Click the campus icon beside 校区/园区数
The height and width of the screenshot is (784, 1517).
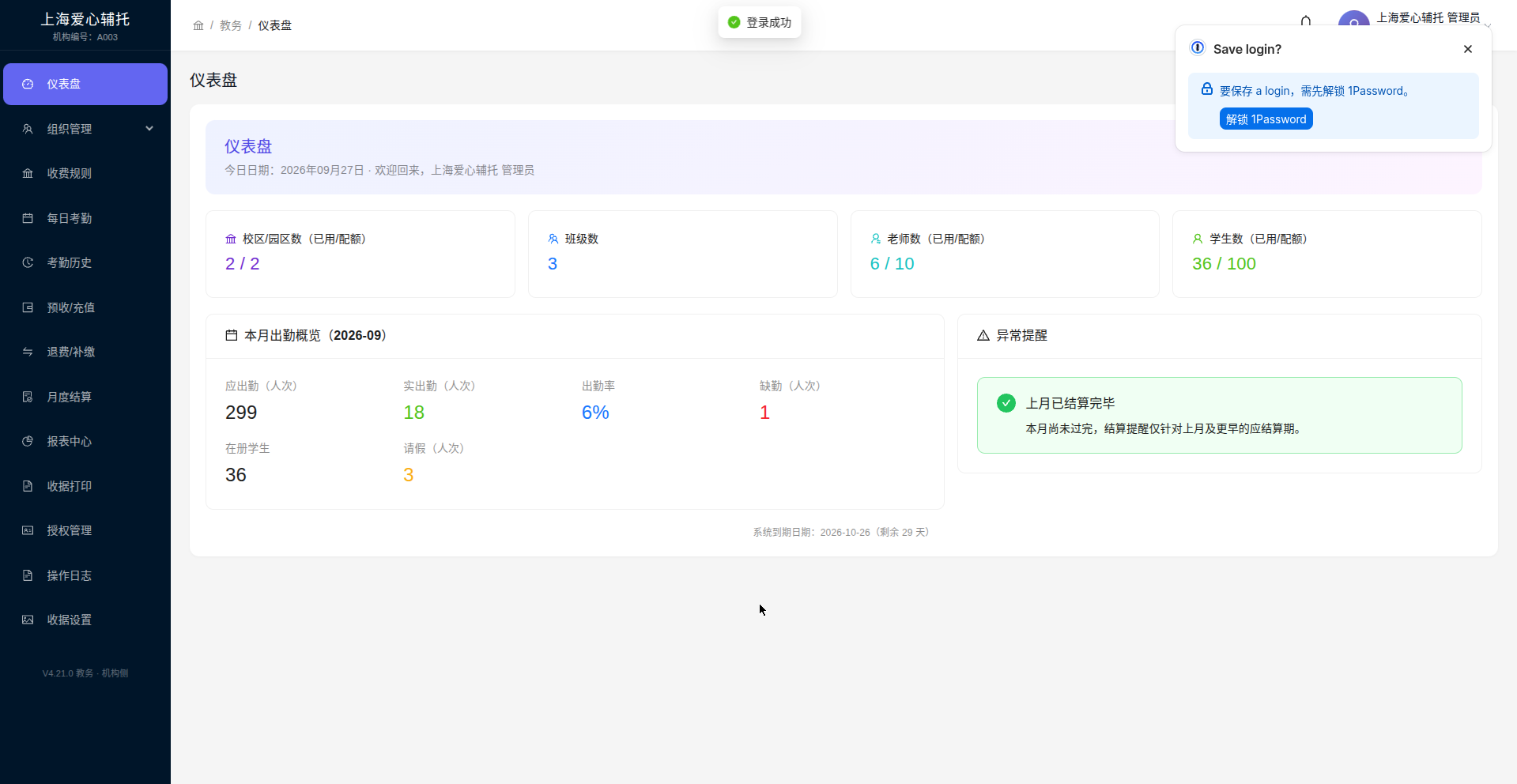[x=231, y=239]
